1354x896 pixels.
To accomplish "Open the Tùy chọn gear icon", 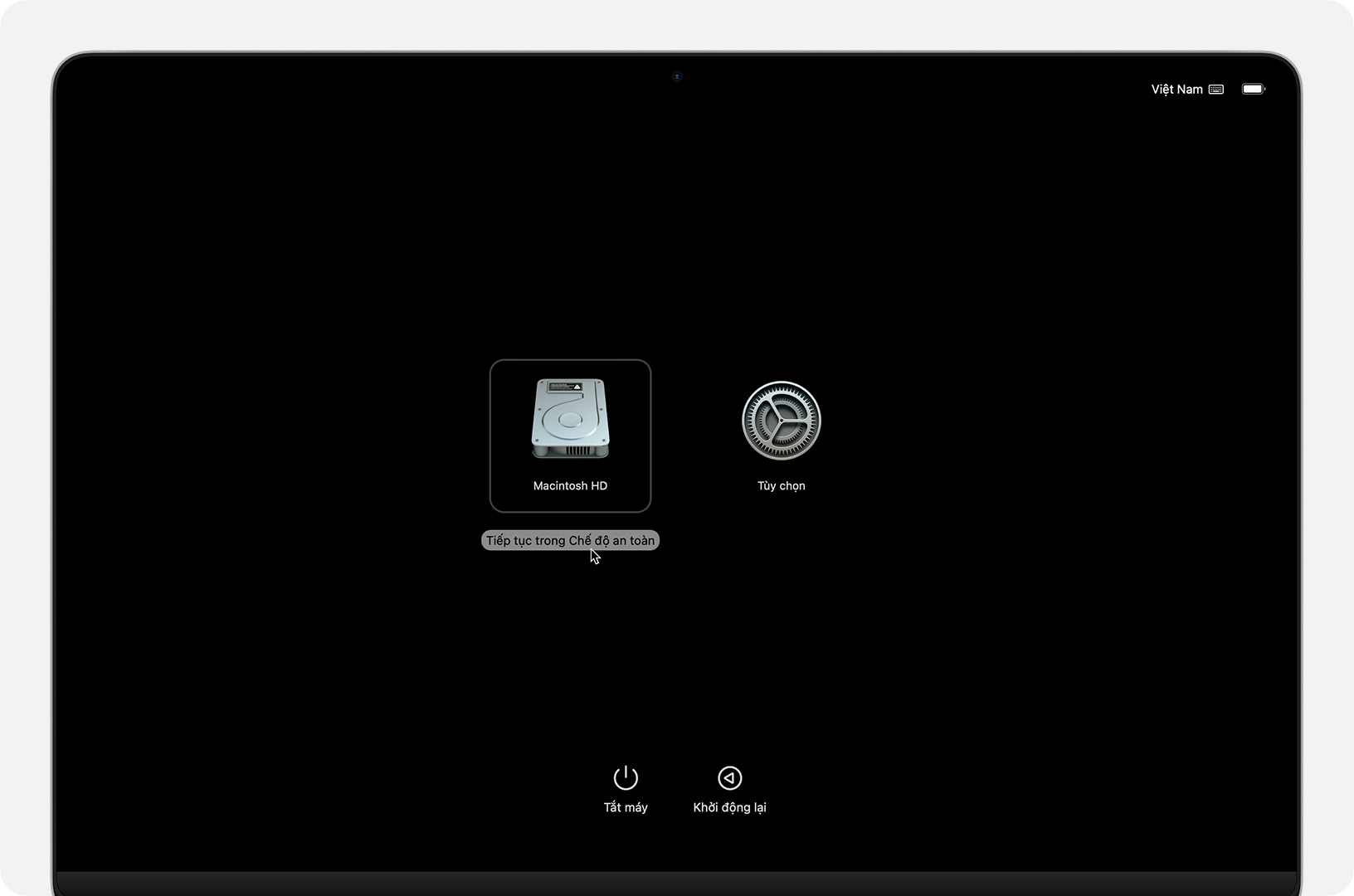I will [781, 421].
